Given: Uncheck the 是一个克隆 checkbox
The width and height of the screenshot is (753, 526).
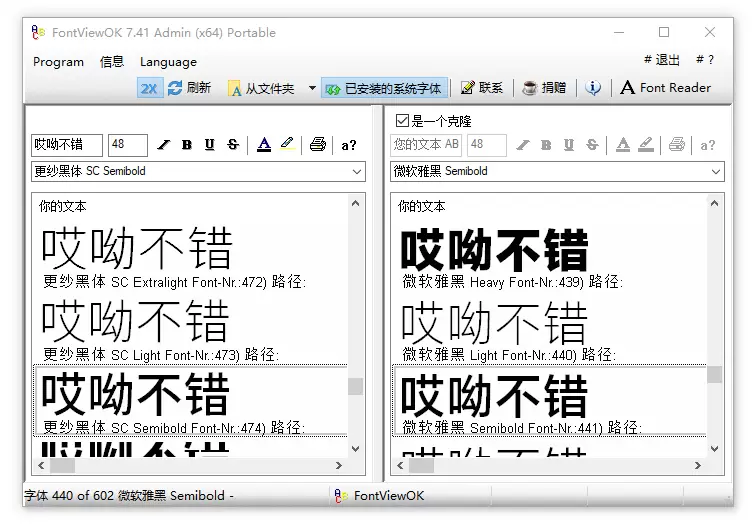Looking at the screenshot, I should coord(402,121).
